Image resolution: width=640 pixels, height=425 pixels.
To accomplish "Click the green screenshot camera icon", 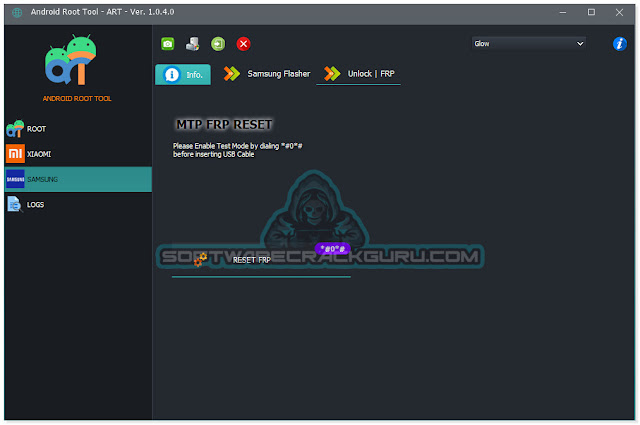I will [x=167, y=44].
